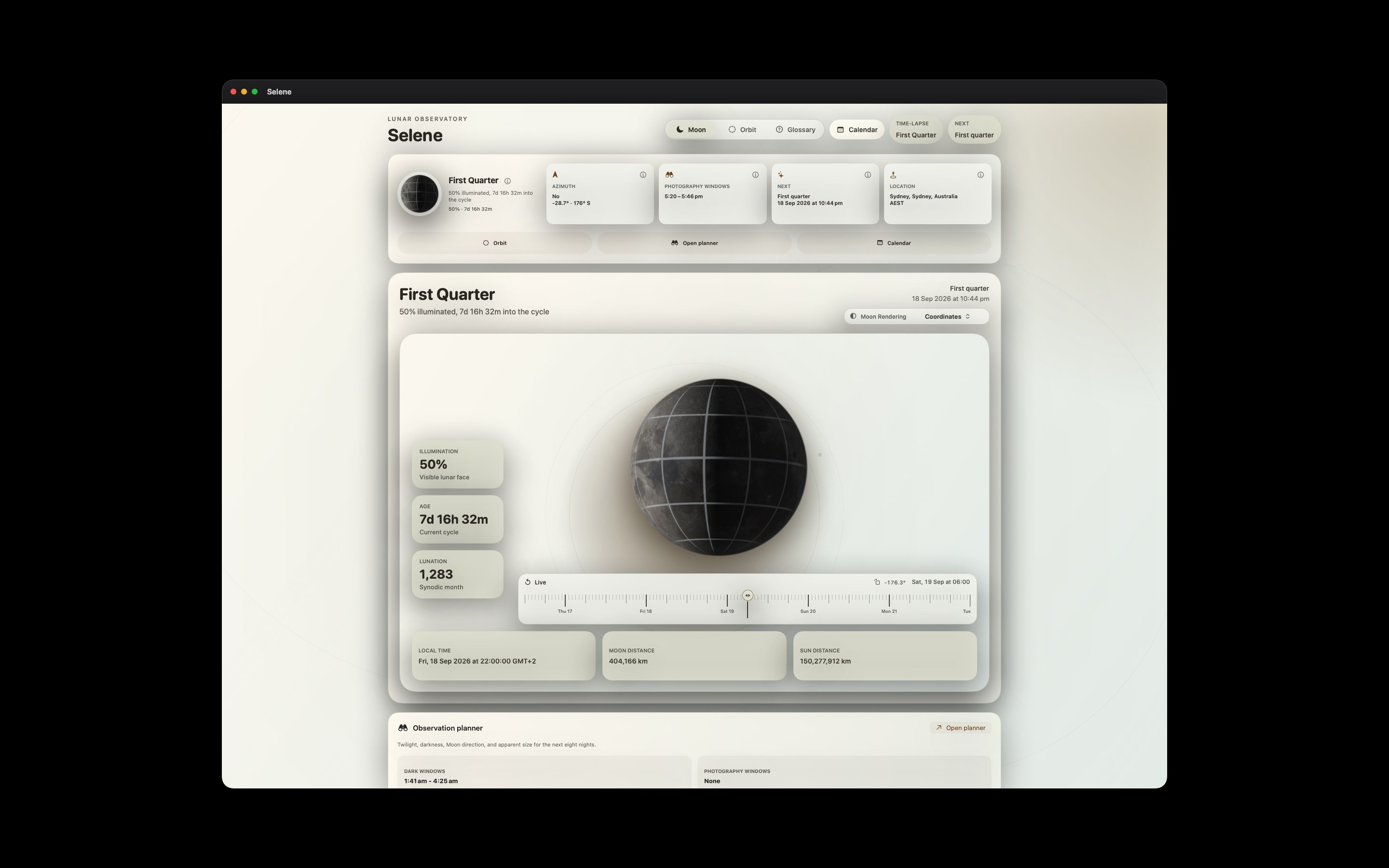Click the Local Time value Fri, 18 Sep 2026
This screenshot has width=1389, height=868.
477,661
